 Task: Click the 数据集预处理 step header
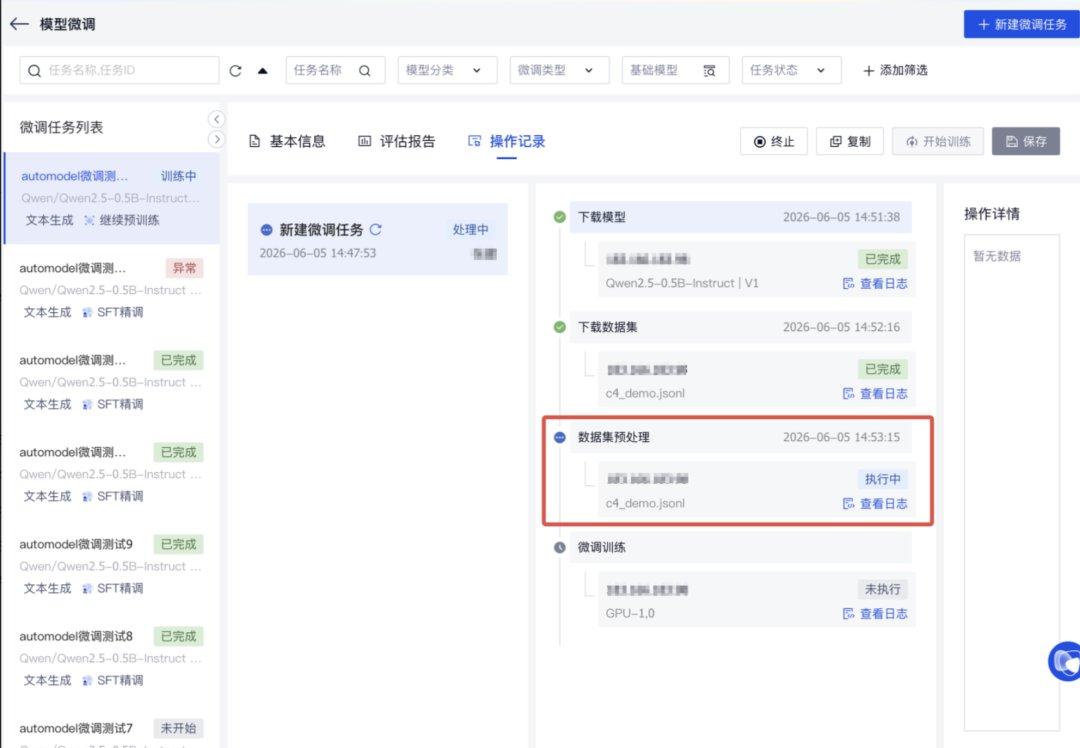(740, 437)
